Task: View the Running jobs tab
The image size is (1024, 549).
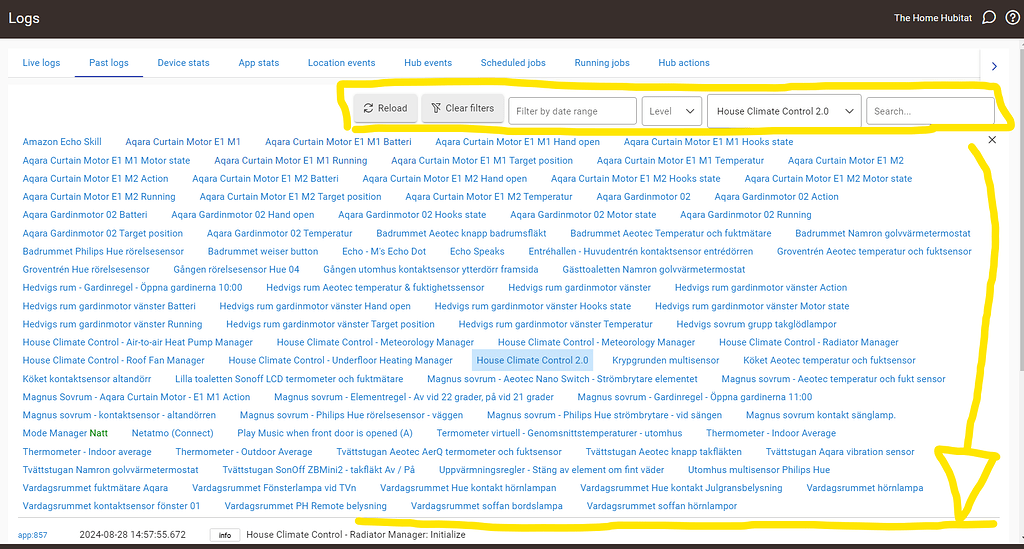Action: point(602,63)
